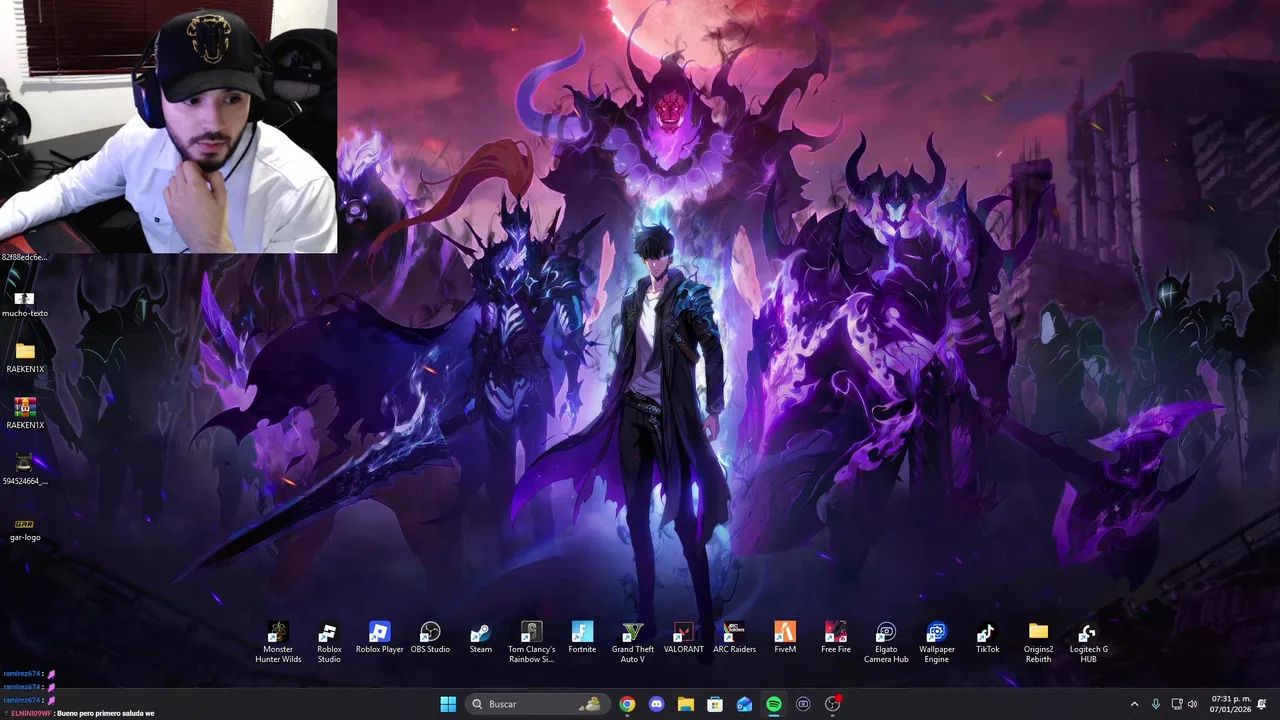Open Google Chrome from the taskbar
Viewport: 1280px width, 720px height.
point(627,704)
